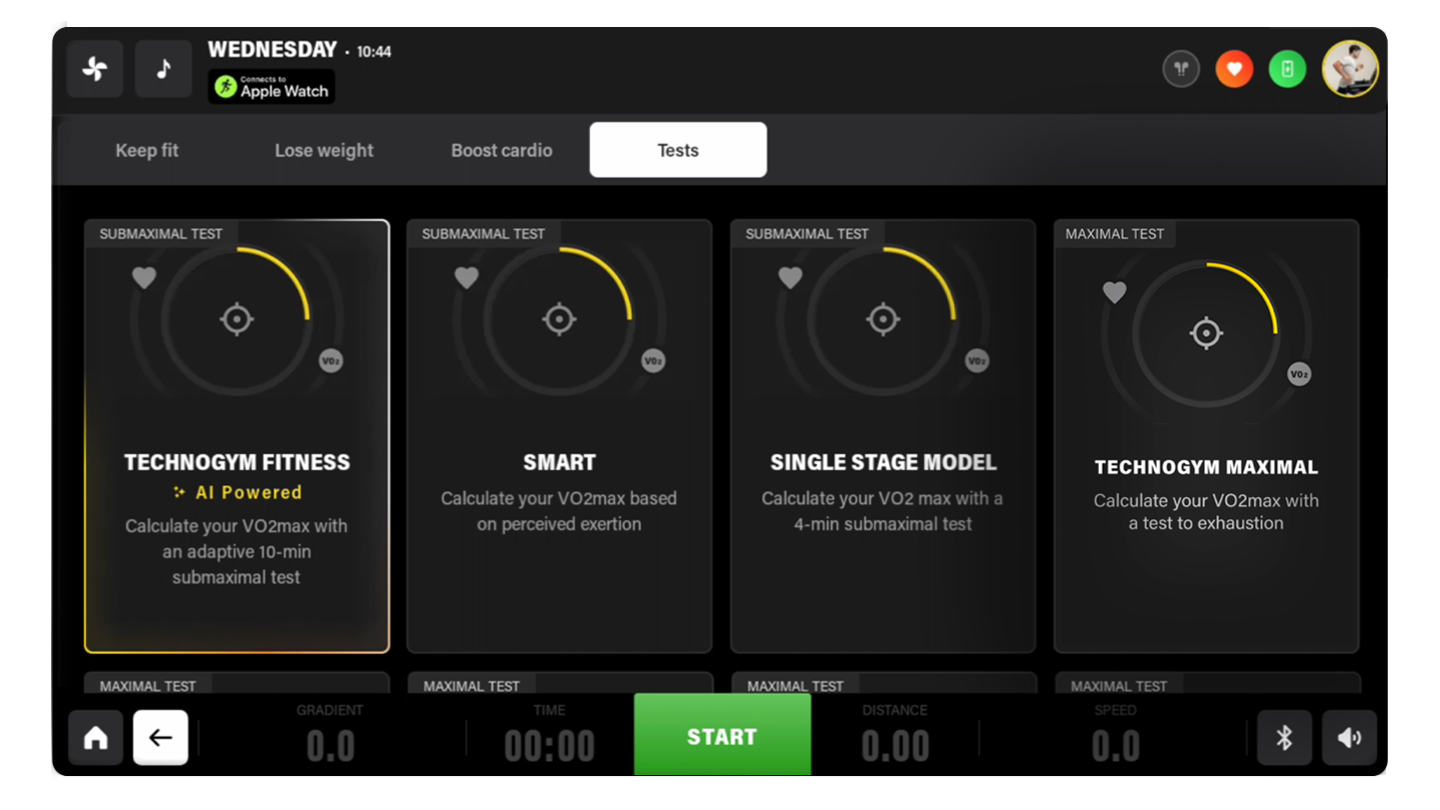1440x810 pixels.
Task: Go back with the arrow button
Action: (161, 738)
